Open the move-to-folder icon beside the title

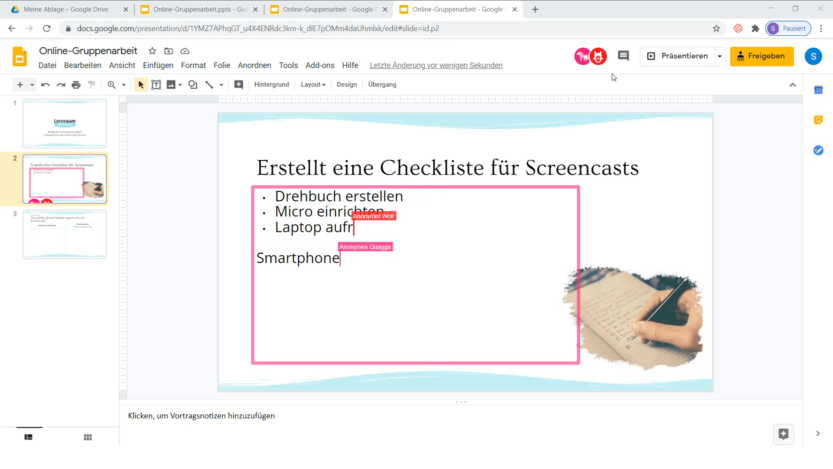168,51
